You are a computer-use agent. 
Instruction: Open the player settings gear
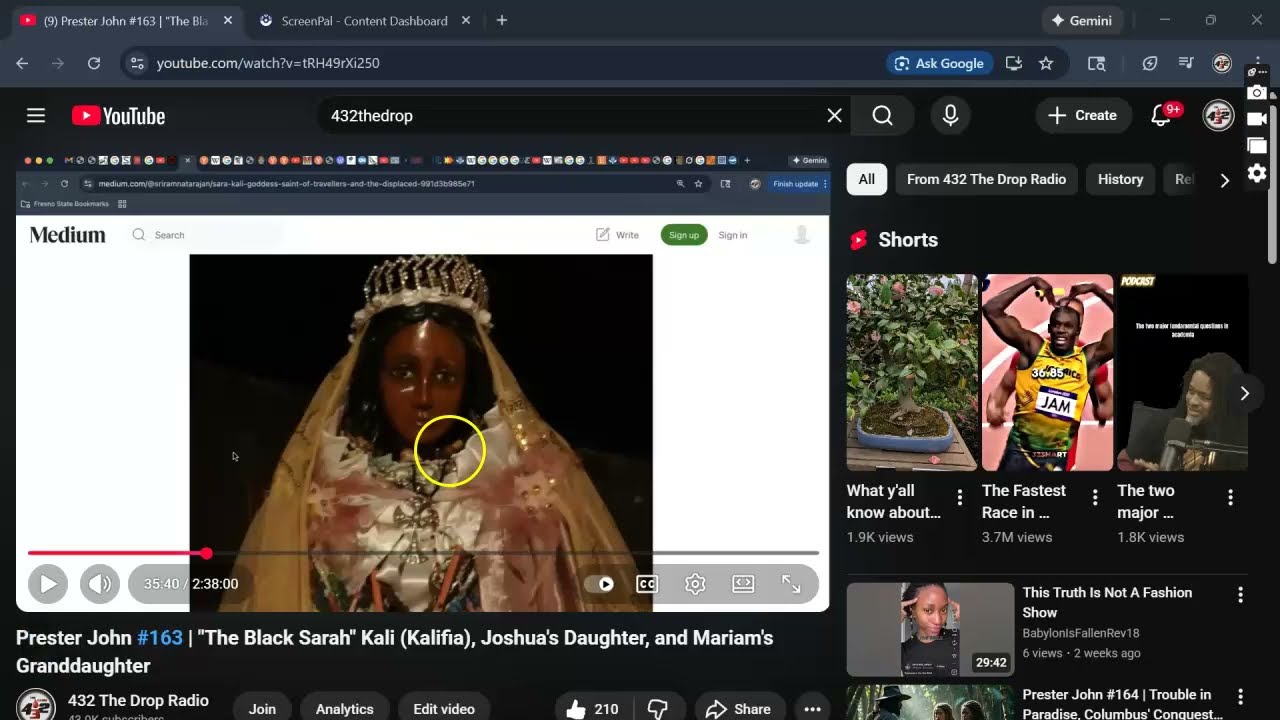695,584
